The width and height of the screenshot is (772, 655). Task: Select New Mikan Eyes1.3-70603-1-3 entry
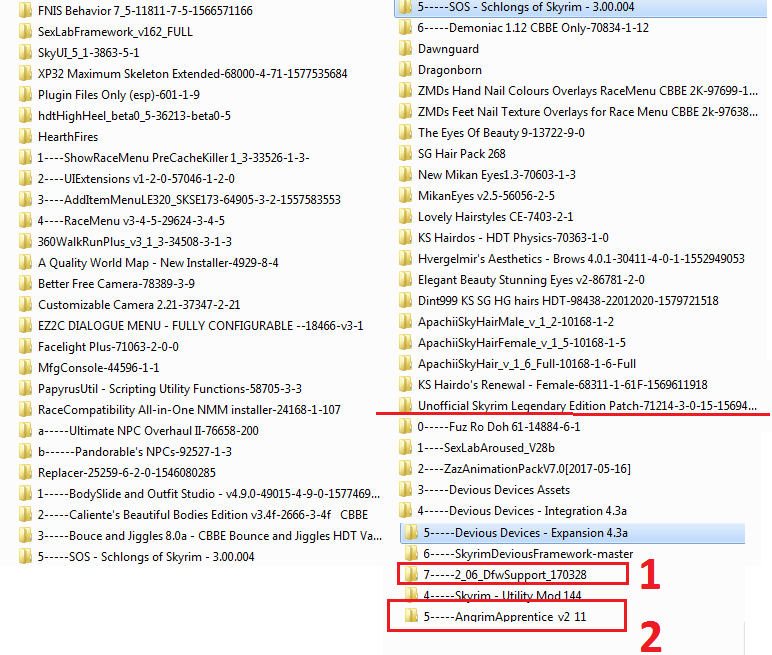tap(497, 175)
